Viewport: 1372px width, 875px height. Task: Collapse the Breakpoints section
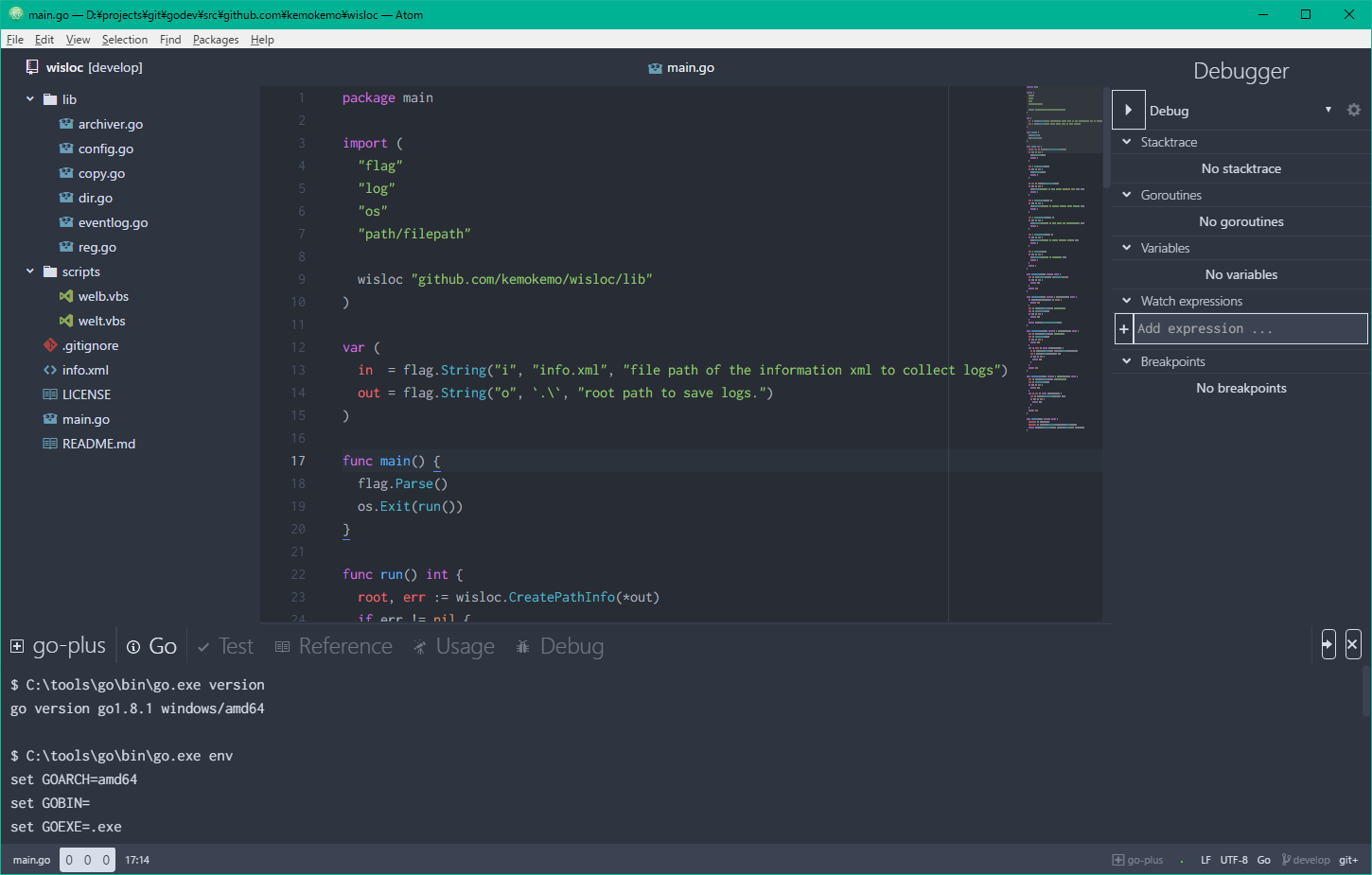point(1127,360)
